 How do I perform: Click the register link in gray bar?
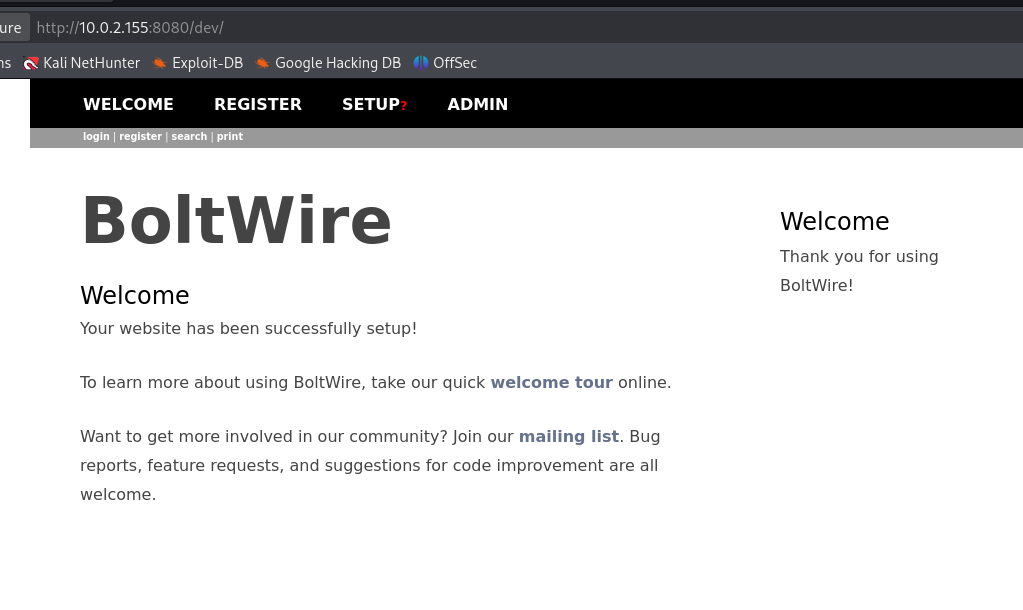pos(140,136)
